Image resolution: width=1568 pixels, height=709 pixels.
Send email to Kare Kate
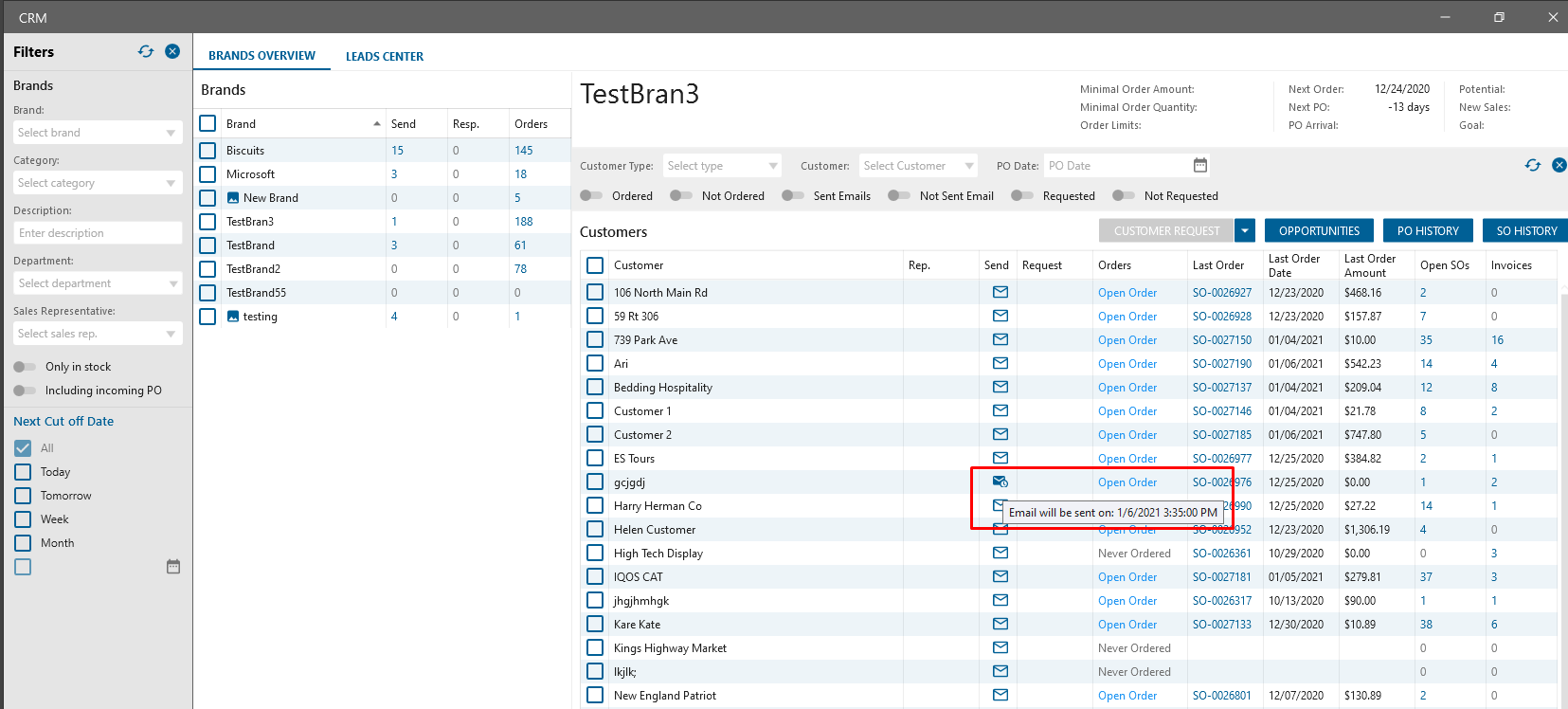pyautogui.click(x=1000, y=624)
